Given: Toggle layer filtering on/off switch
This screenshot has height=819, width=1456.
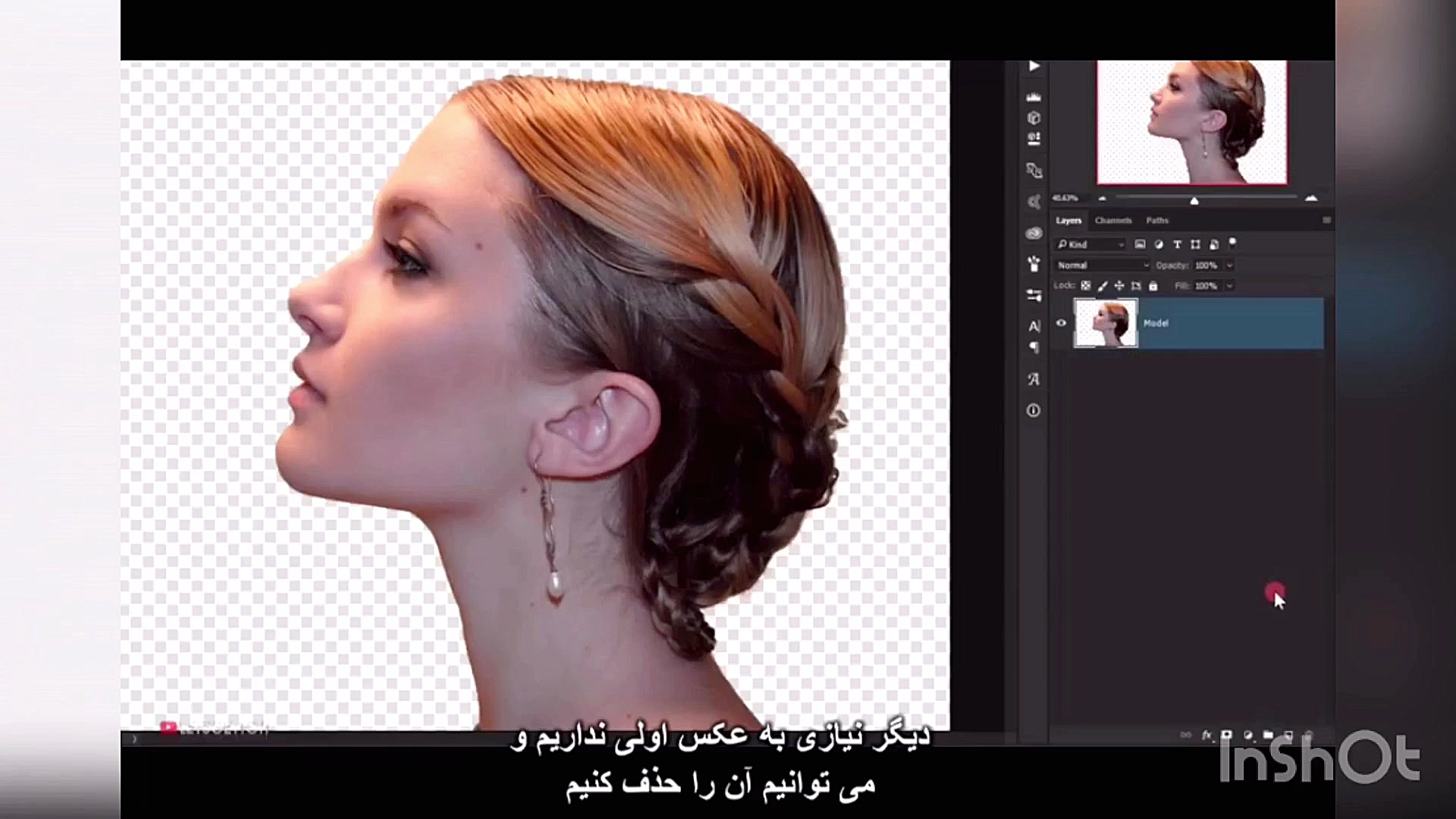Looking at the screenshot, I should click(1232, 243).
